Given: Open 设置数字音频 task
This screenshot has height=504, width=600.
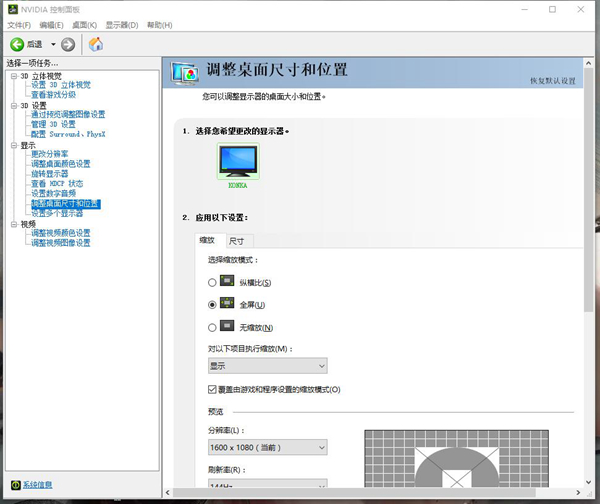Looking at the screenshot, I should [x=53, y=194].
